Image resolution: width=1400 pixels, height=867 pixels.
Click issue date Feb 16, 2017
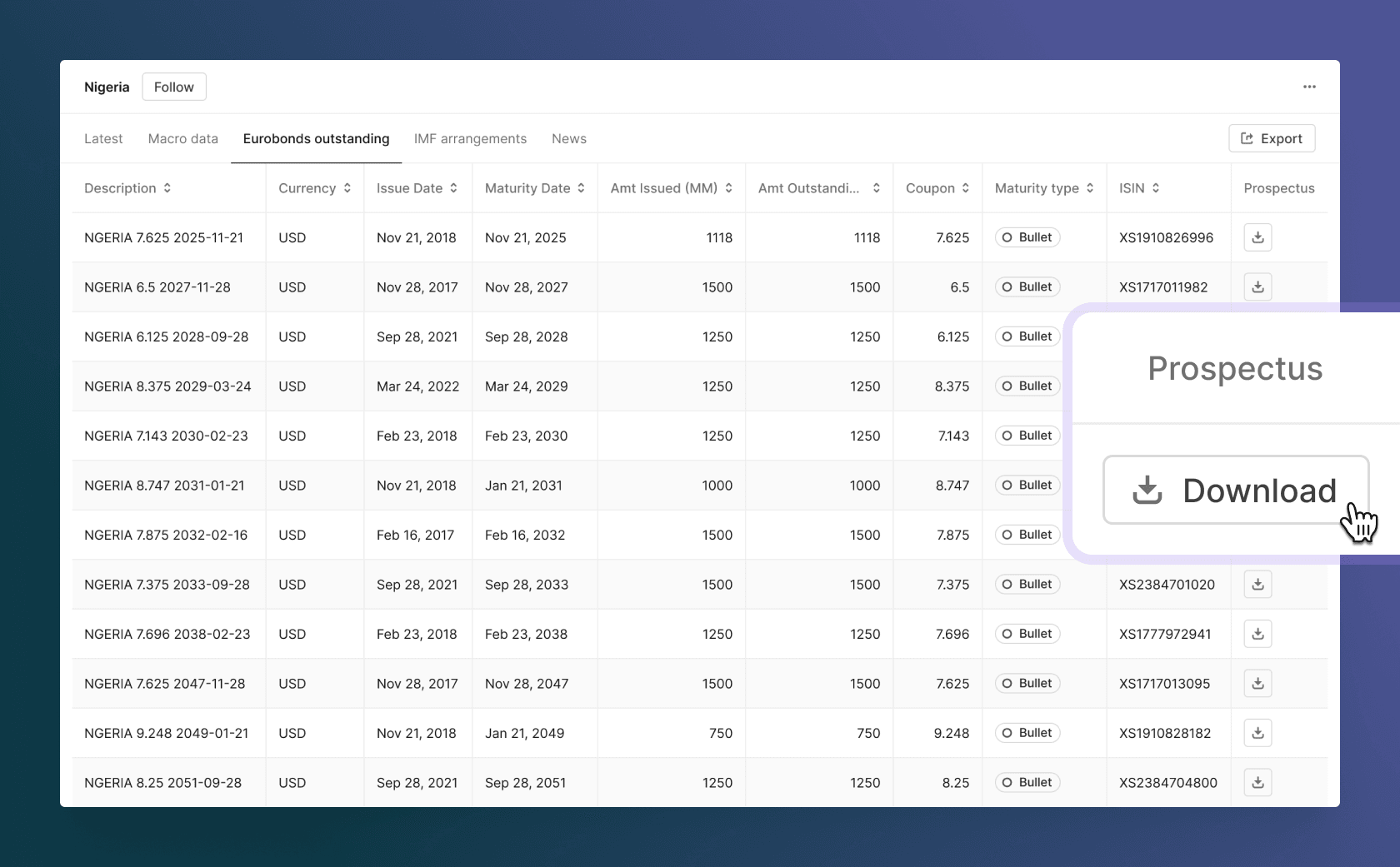[x=415, y=535]
